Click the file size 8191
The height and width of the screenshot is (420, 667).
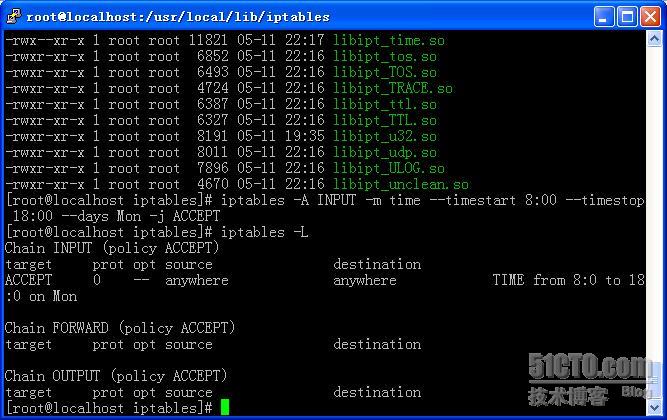(x=212, y=136)
